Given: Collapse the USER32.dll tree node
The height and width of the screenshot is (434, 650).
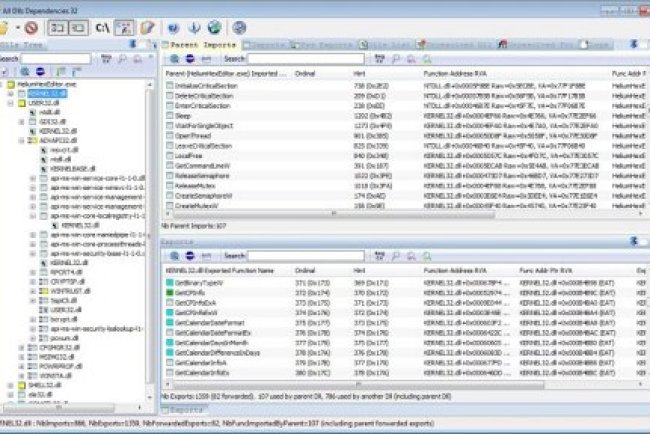Looking at the screenshot, I should [10, 103].
